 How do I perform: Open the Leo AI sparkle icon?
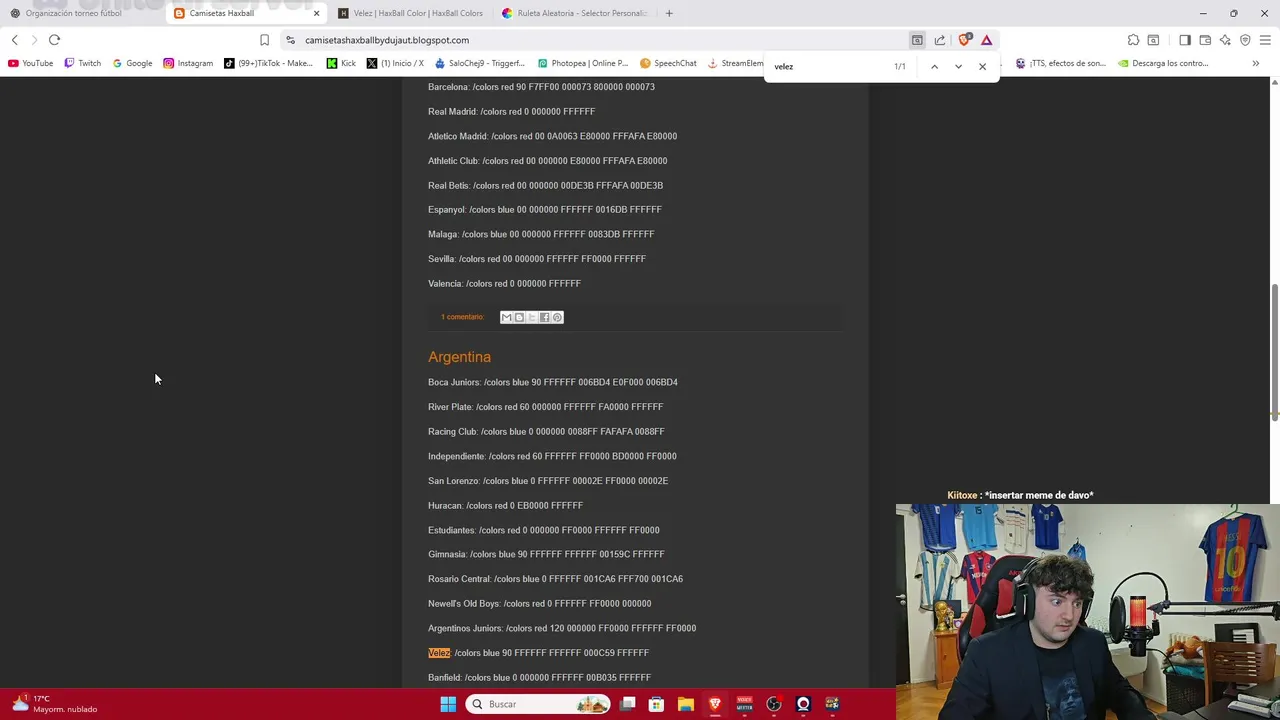click(1225, 40)
